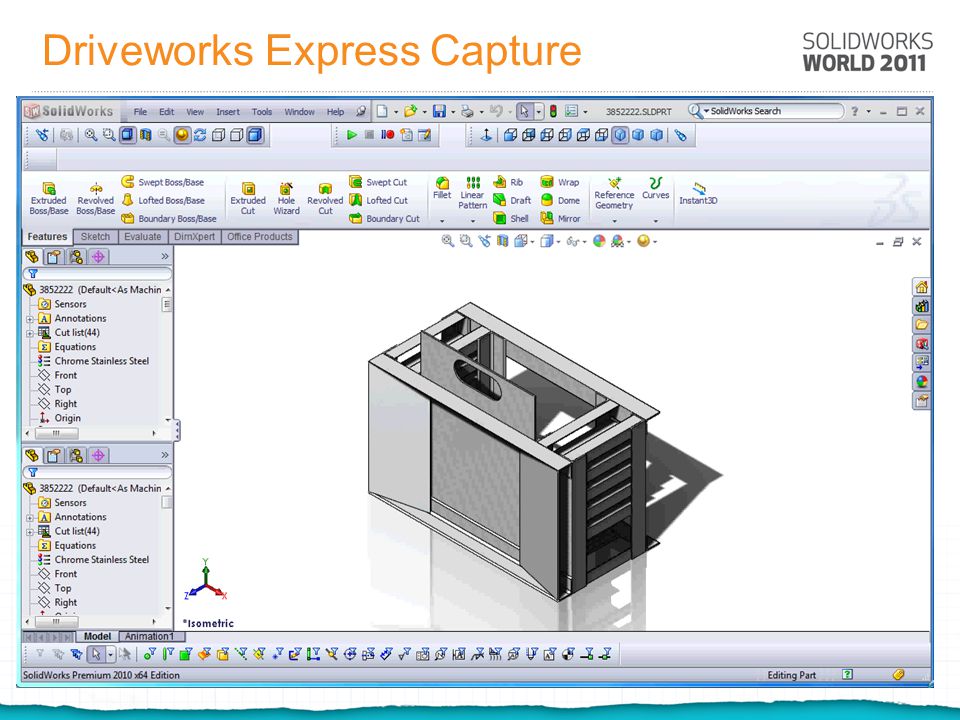
Task: Open the Edit menu
Action: click(167, 112)
